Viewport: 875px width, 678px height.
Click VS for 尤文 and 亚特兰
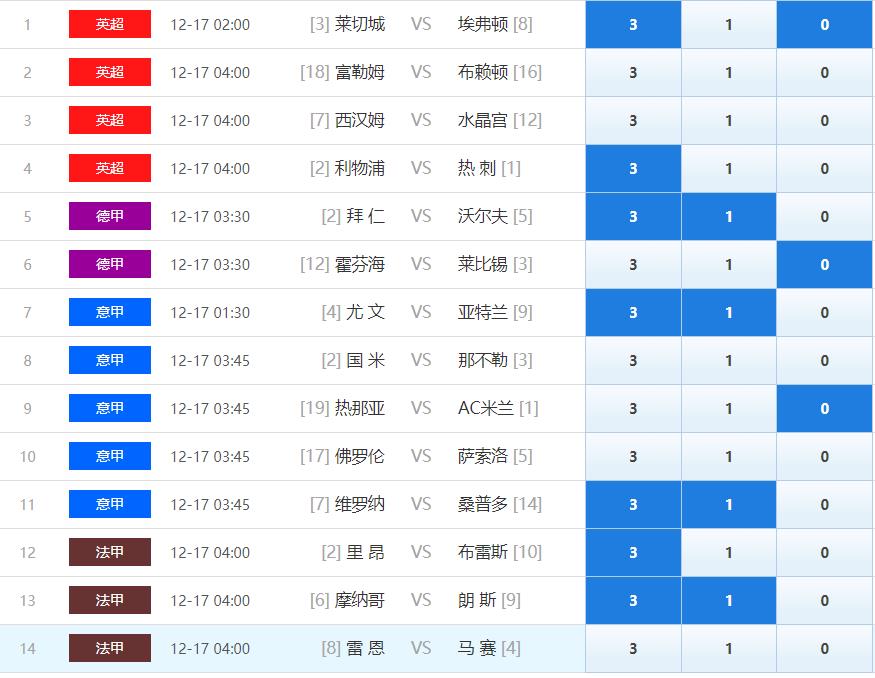click(421, 312)
